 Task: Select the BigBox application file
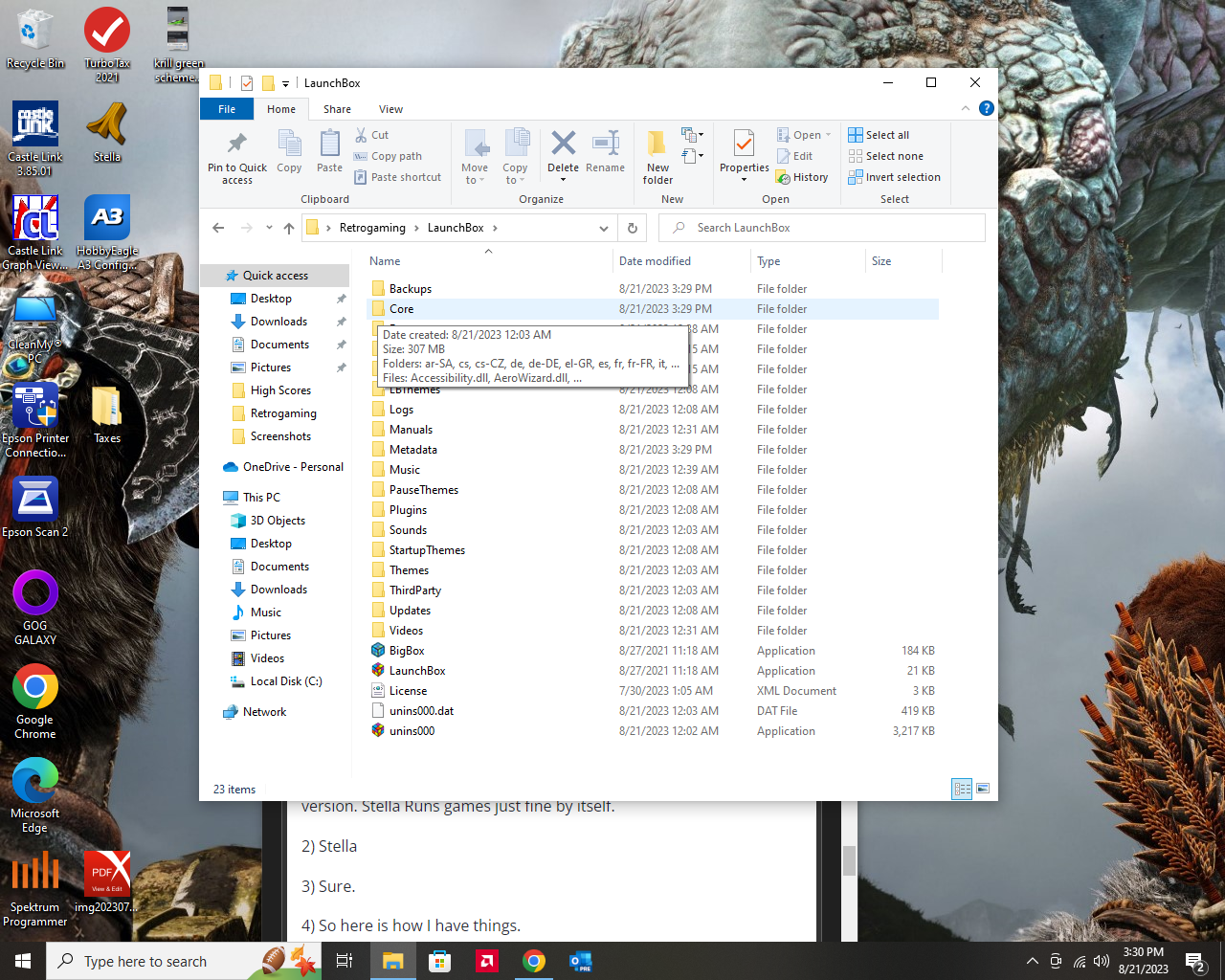pyautogui.click(x=653, y=651)
